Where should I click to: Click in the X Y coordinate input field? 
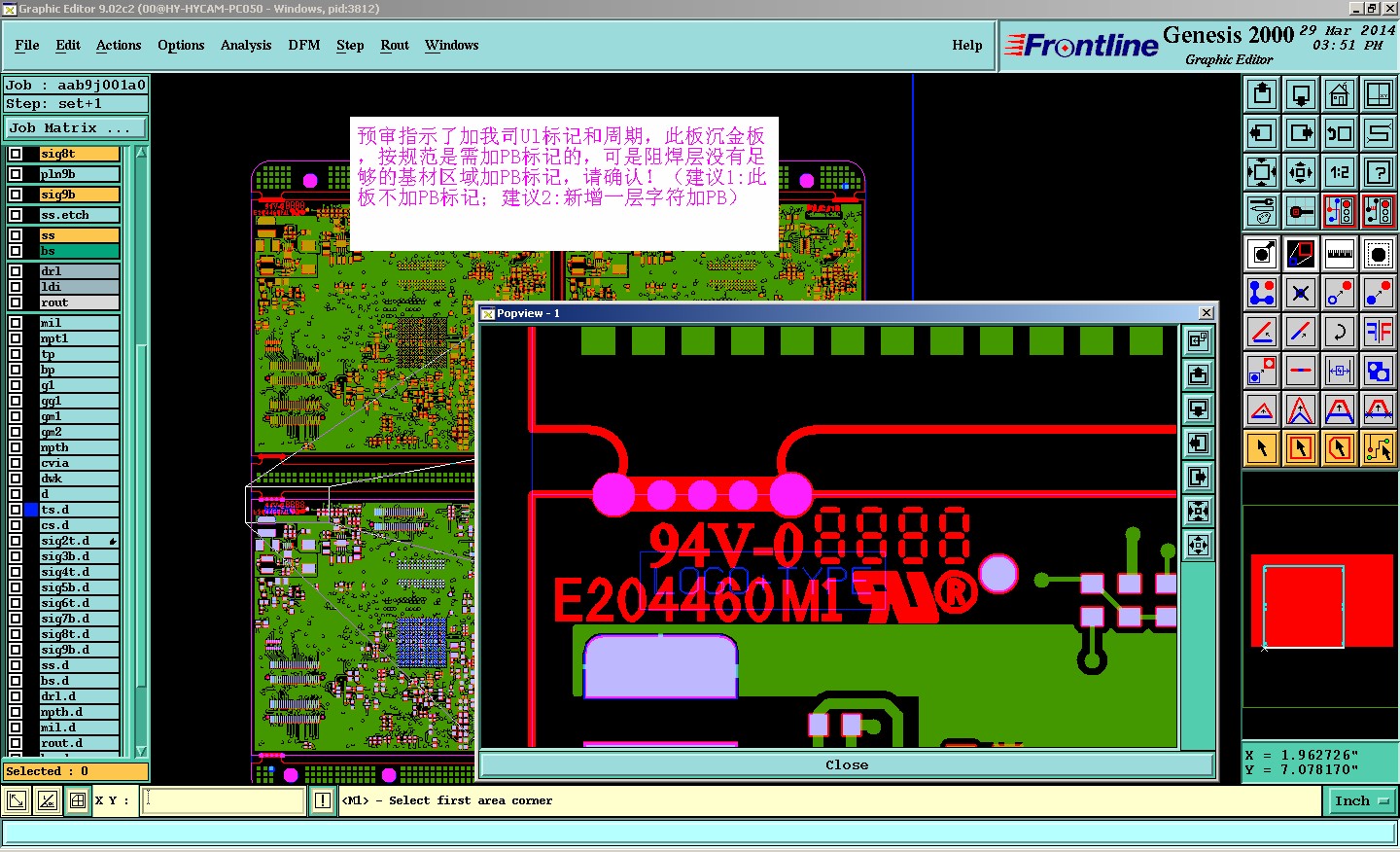(x=224, y=800)
